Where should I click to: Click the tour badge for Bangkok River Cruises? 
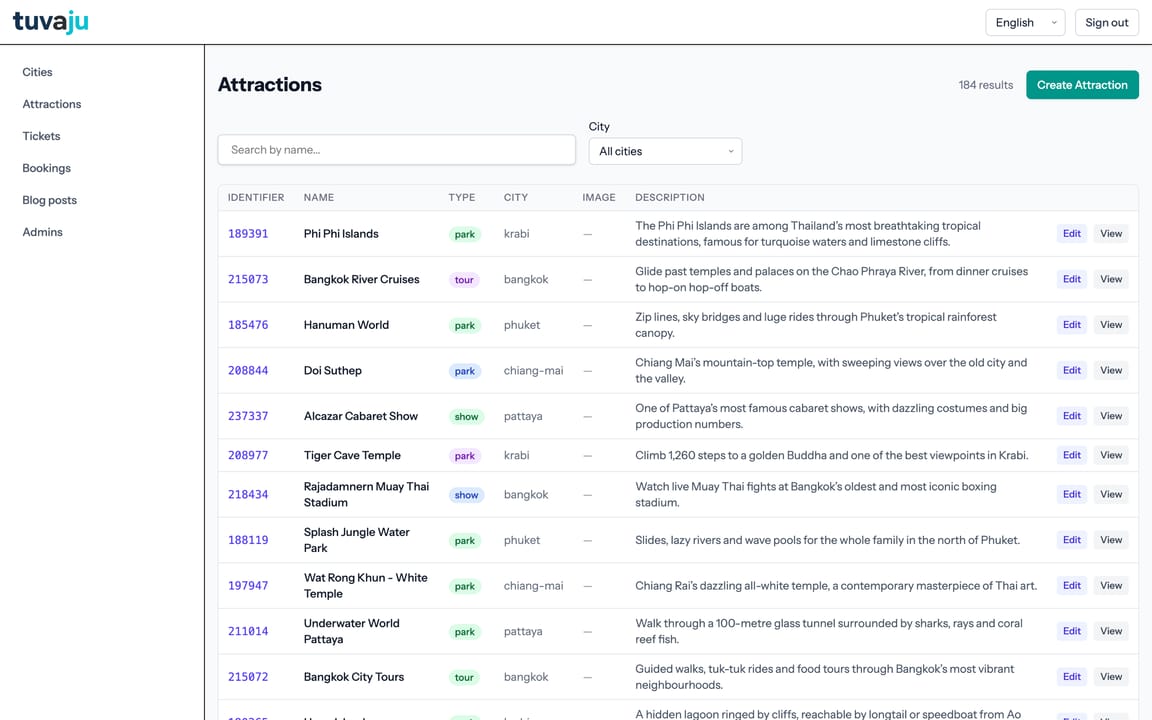(x=464, y=280)
